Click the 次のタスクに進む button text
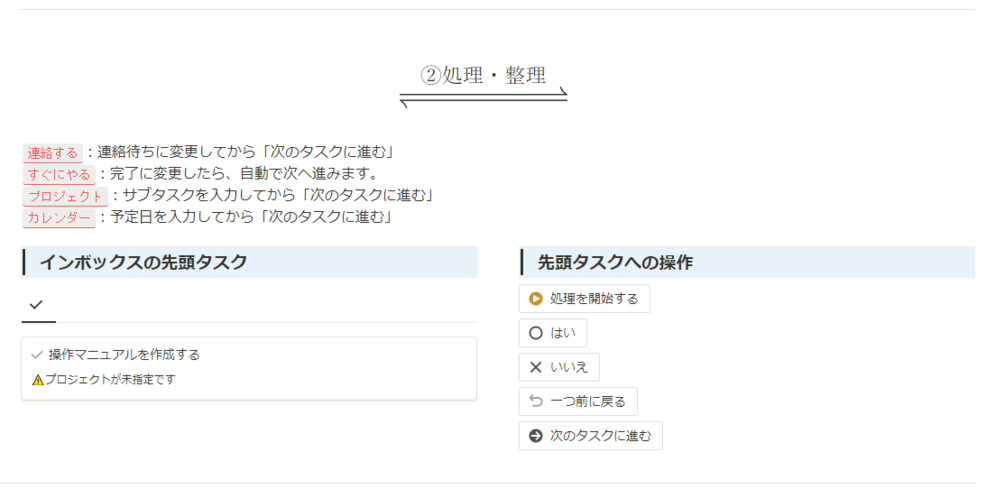The image size is (1005, 498). [601, 436]
